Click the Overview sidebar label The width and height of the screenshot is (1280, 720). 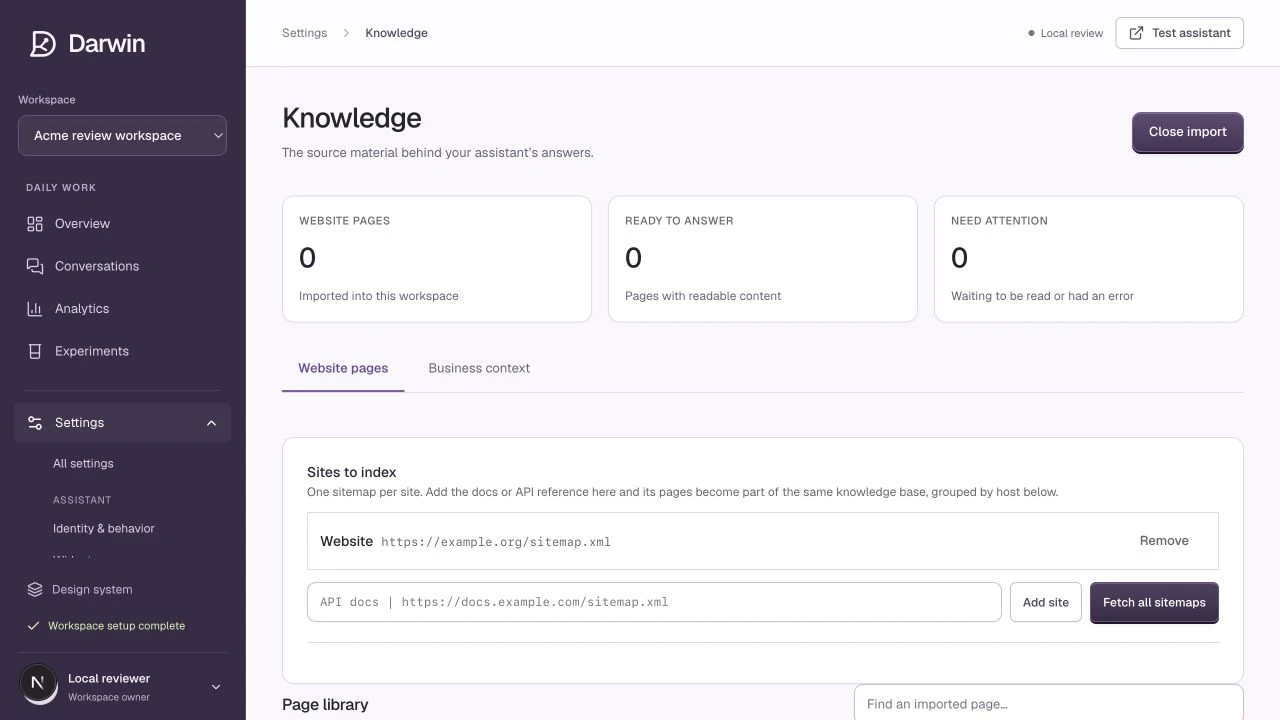tap(82, 224)
